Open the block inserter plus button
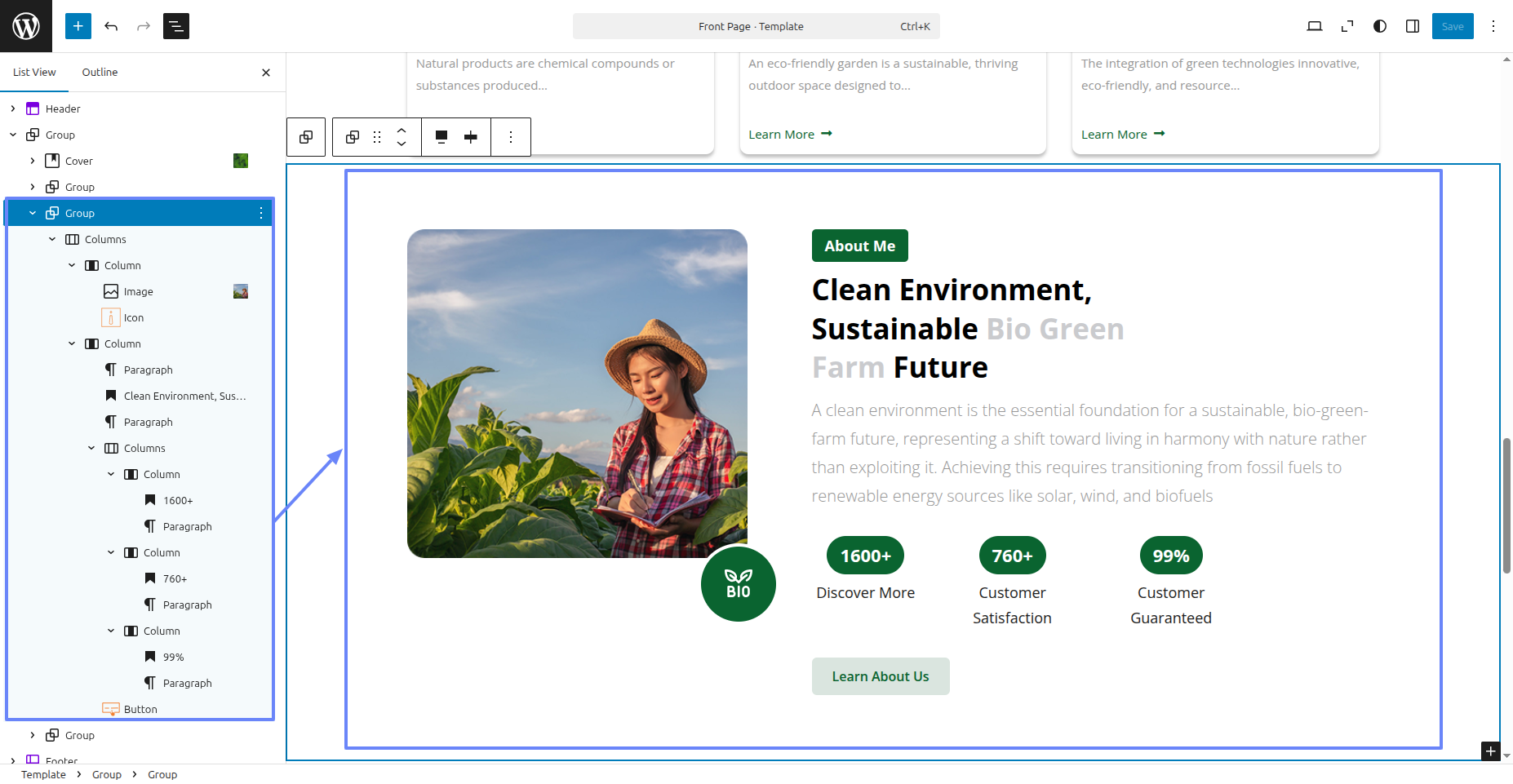 tap(78, 26)
